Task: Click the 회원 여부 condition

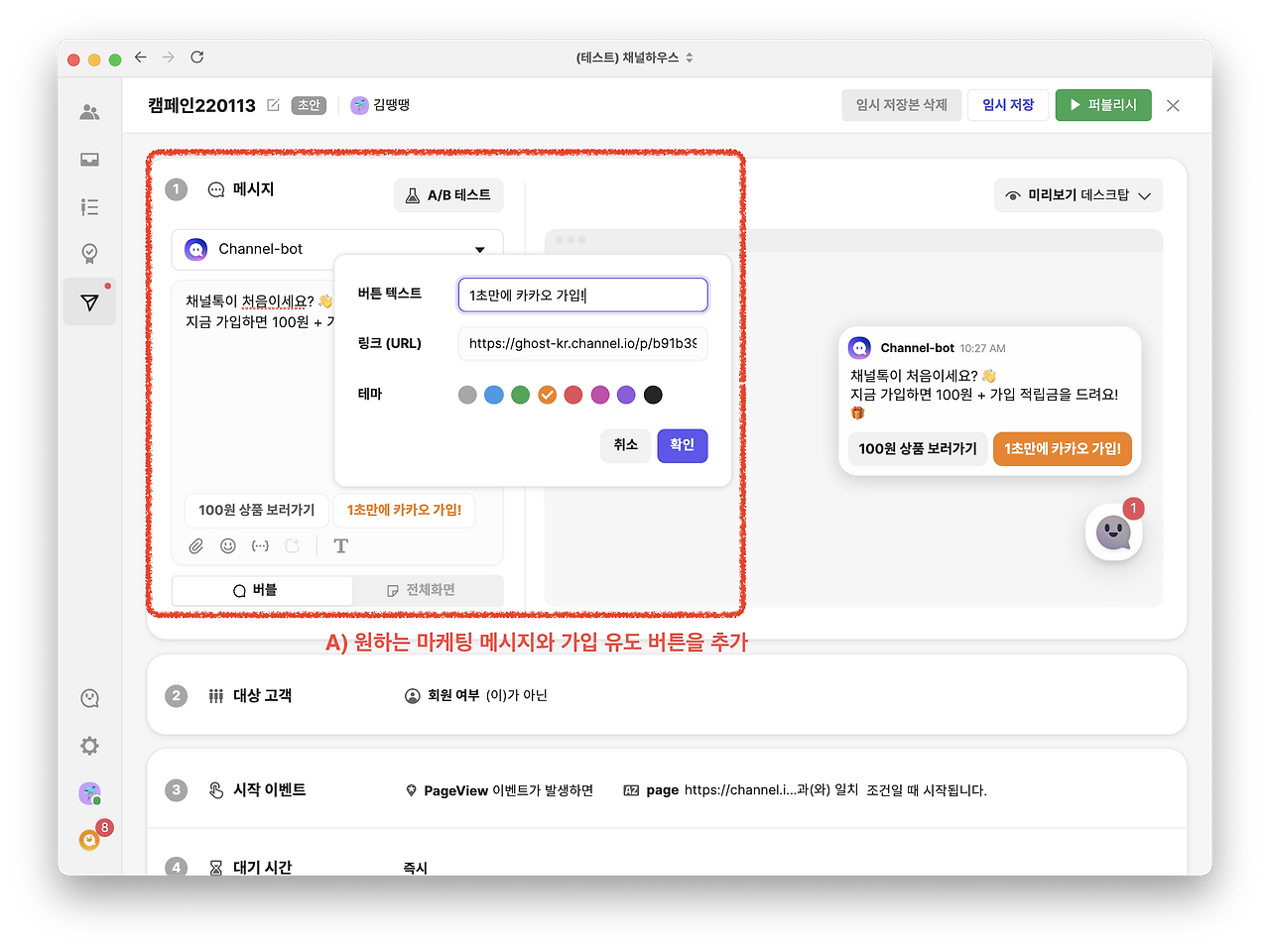Action: [476, 695]
